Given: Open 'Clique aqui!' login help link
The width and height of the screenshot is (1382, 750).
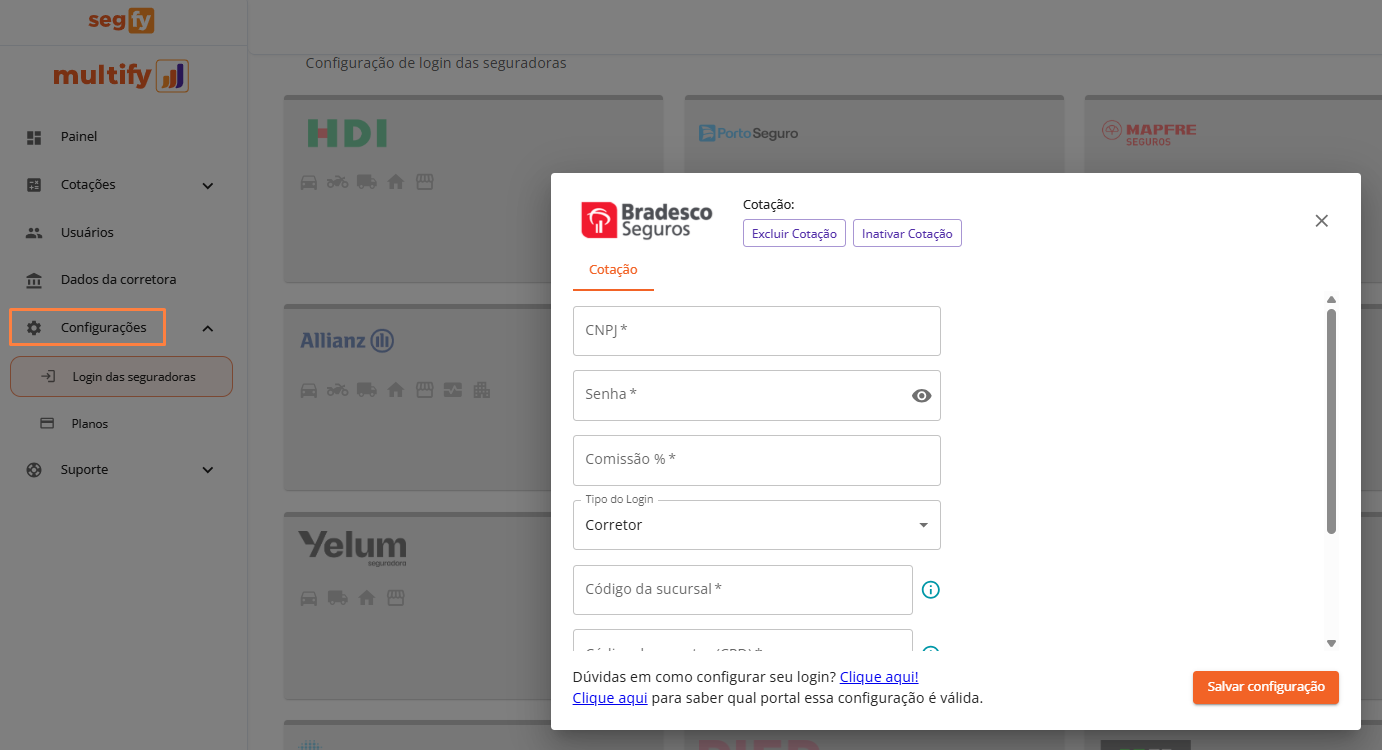Looking at the screenshot, I should click(879, 677).
